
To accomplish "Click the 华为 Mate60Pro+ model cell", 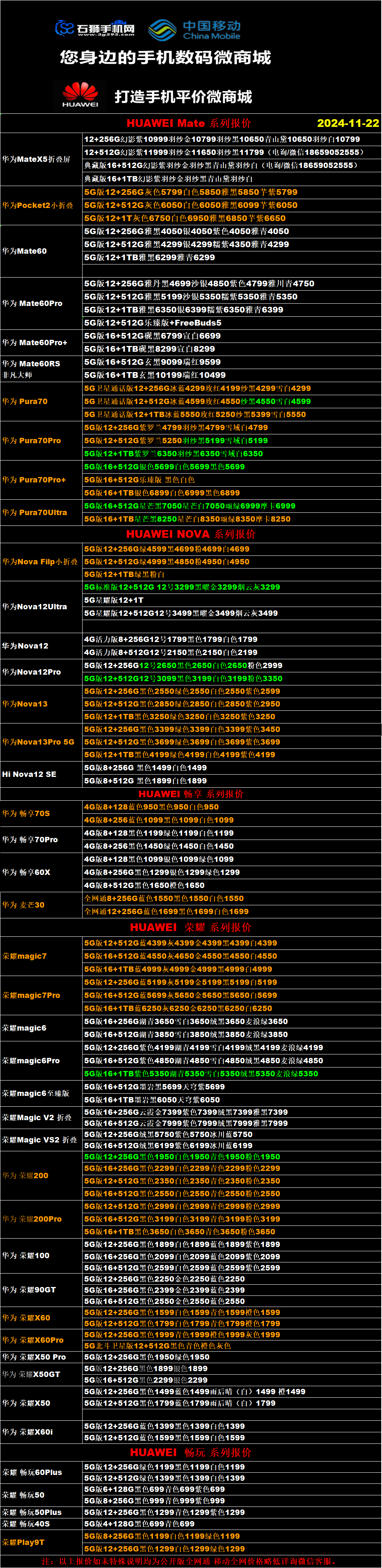I will coord(41,343).
